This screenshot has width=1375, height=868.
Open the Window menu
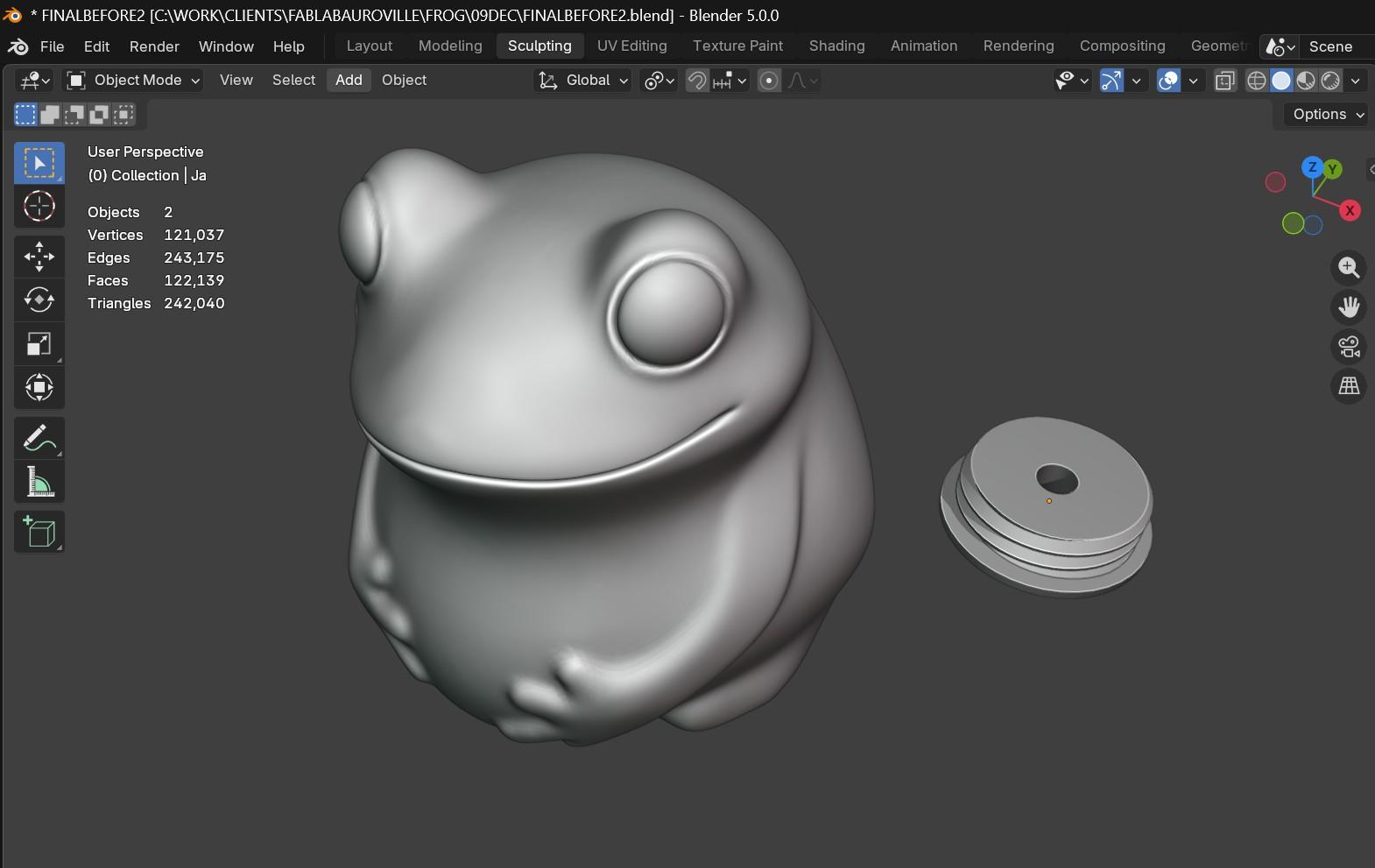[x=226, y=46]
